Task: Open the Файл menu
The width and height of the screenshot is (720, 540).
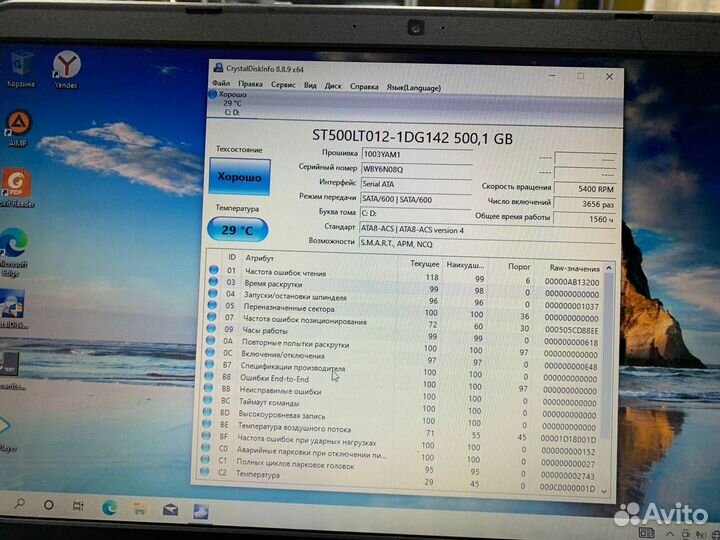Action: (221, 83)
